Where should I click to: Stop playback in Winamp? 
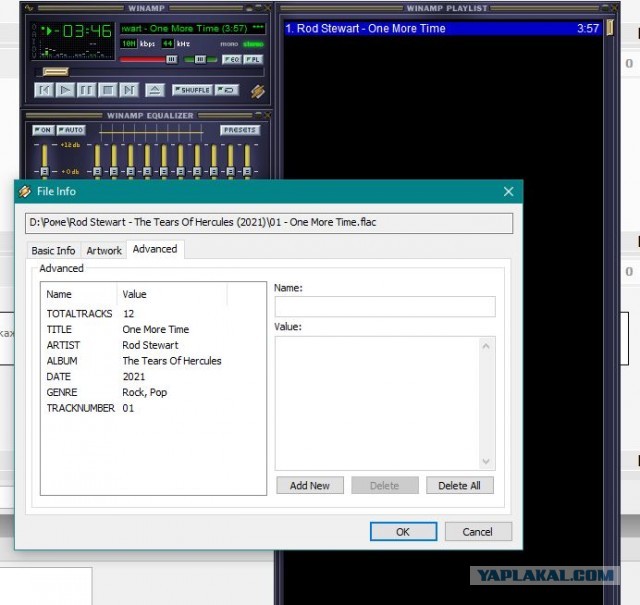(x=108, y=90)
